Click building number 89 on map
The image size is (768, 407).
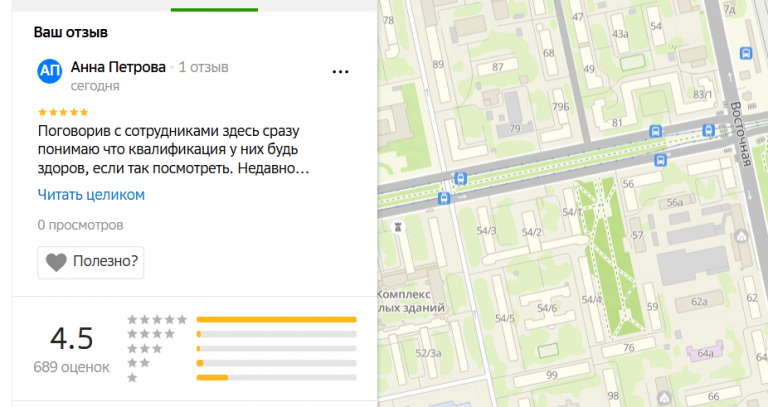438,64
